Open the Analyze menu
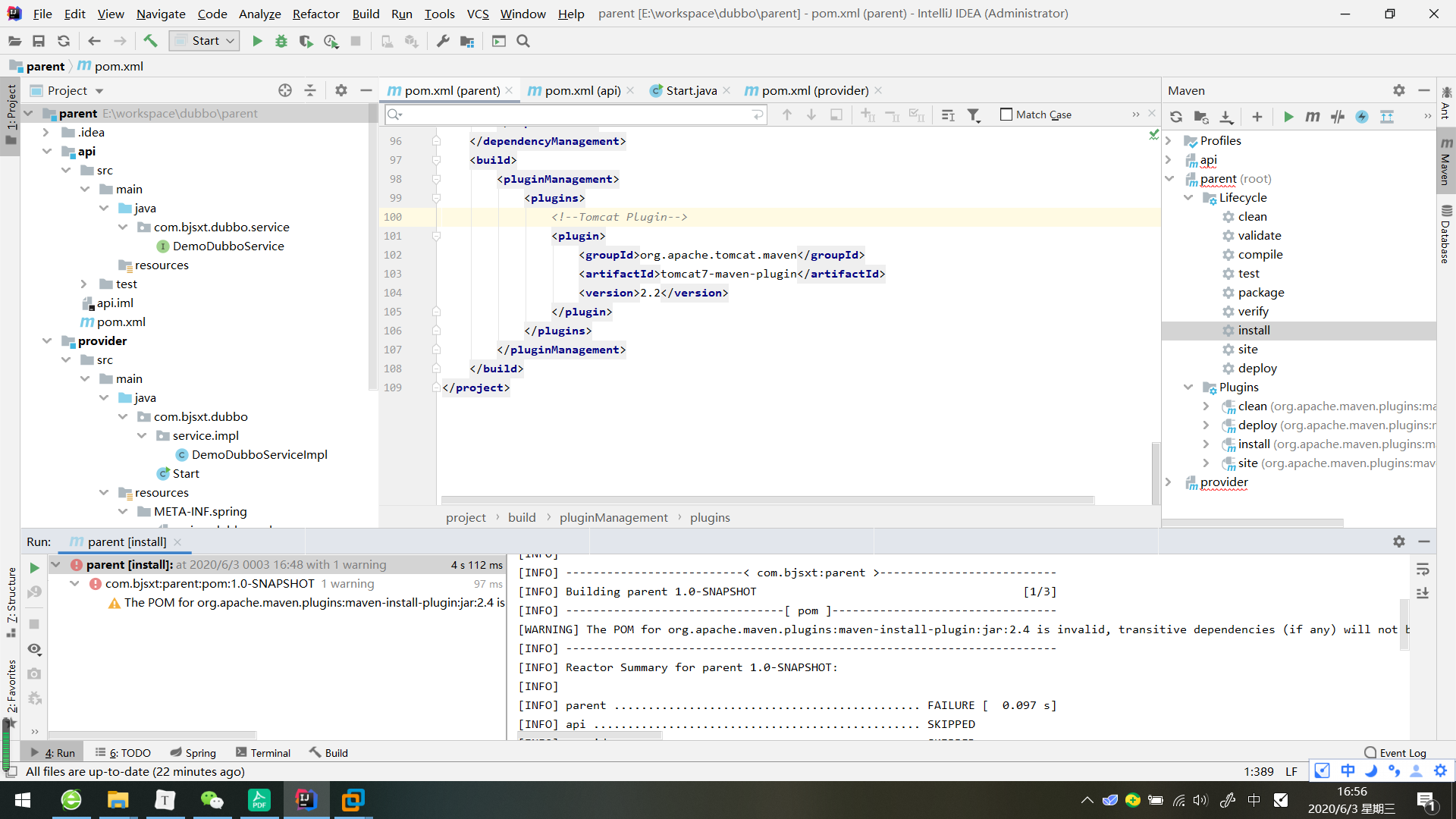Image resolution: width=1456 pixels, height=819 pixels. 259,14
